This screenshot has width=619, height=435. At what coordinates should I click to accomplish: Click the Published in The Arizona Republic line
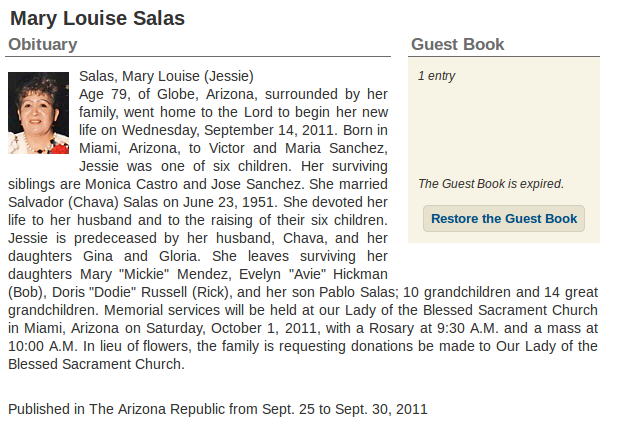(218, 409)
